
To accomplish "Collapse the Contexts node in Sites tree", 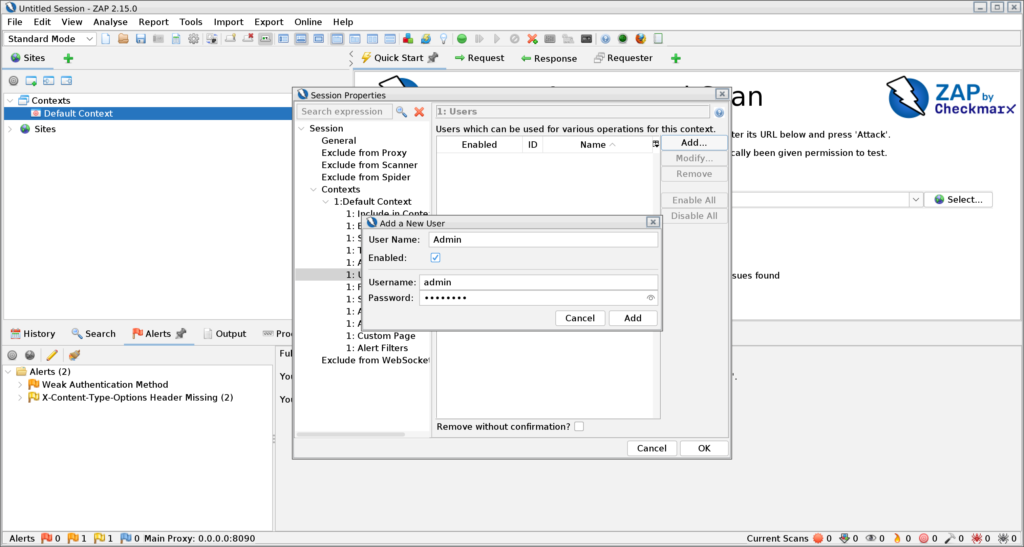I will [x=10, y=101].
